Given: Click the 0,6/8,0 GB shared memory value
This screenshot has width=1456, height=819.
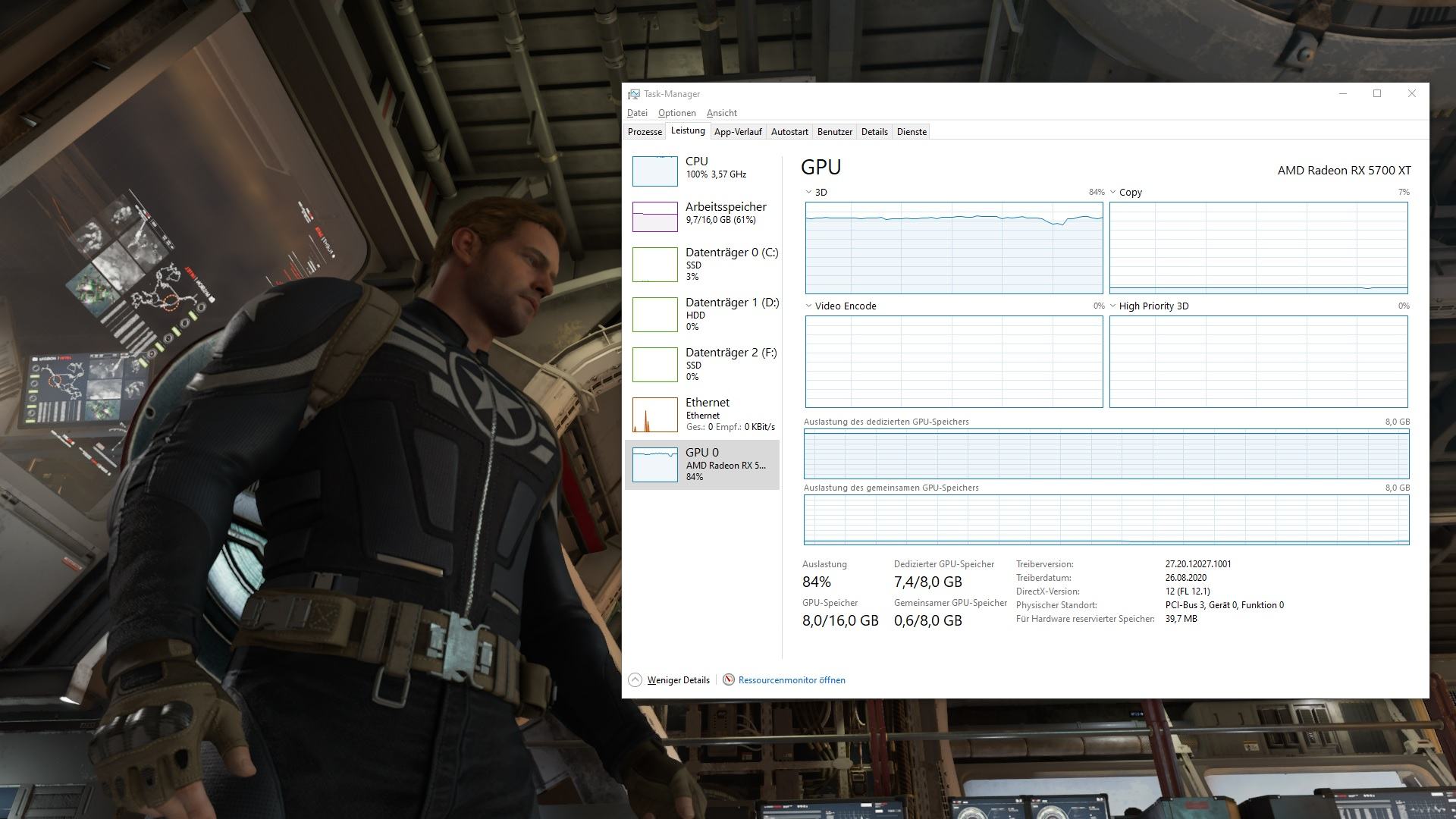Looking at the screenshot, I should pos(928,621).
